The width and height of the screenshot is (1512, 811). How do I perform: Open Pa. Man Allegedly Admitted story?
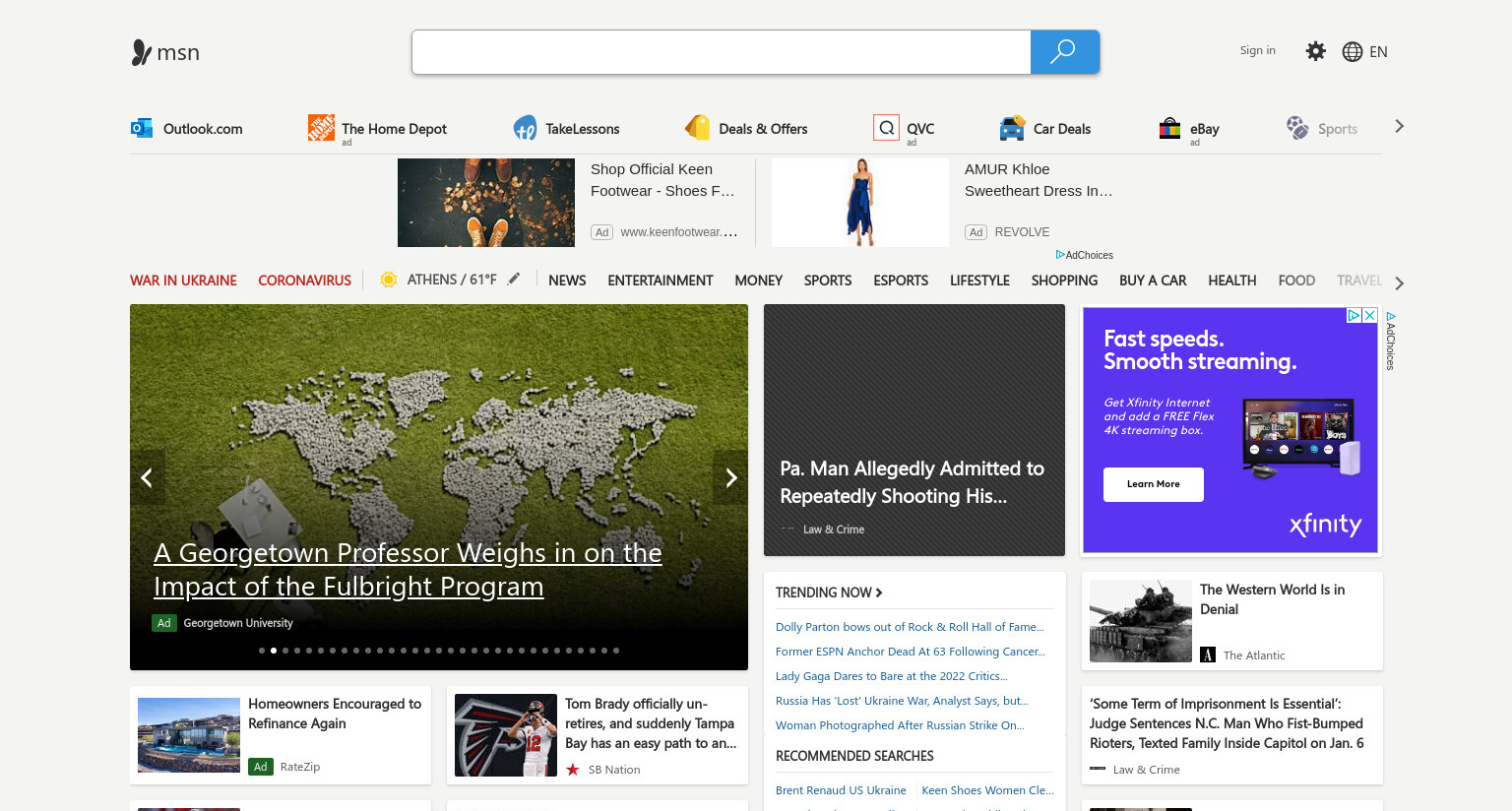[913, 482]
